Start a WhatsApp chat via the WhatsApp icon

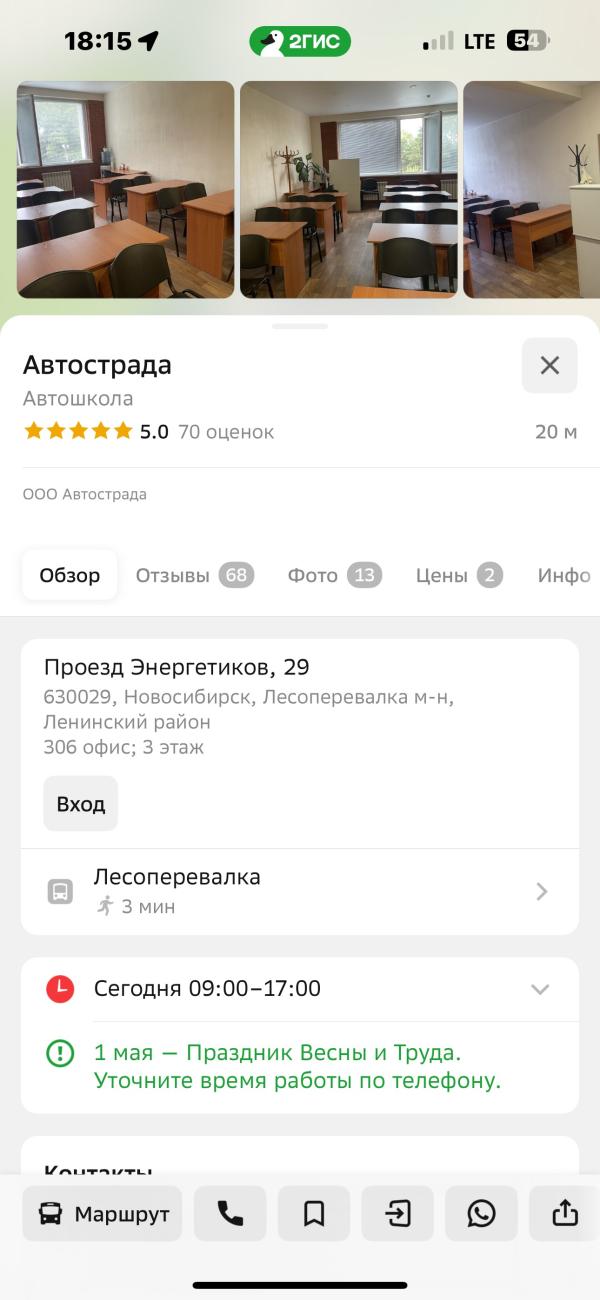(x=481, y=1213)
